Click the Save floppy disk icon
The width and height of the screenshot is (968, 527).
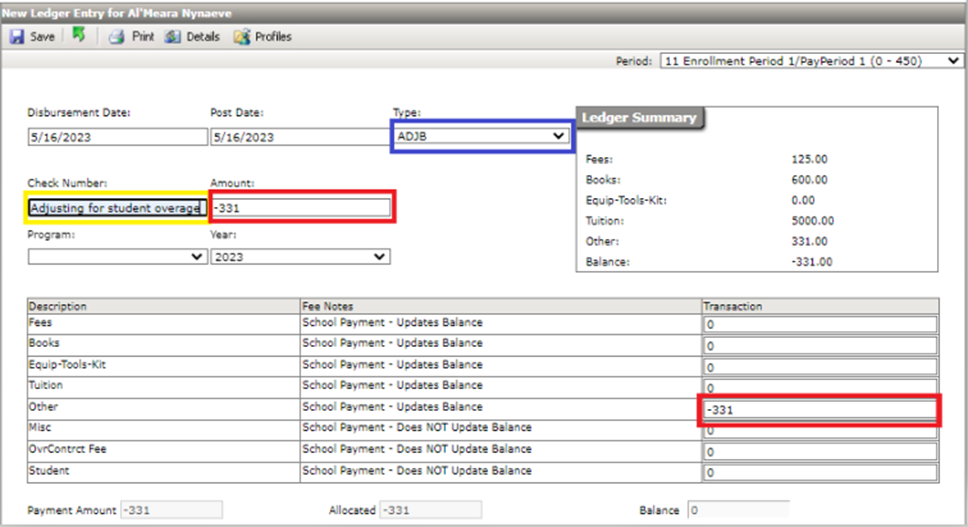tap(17, 37)
